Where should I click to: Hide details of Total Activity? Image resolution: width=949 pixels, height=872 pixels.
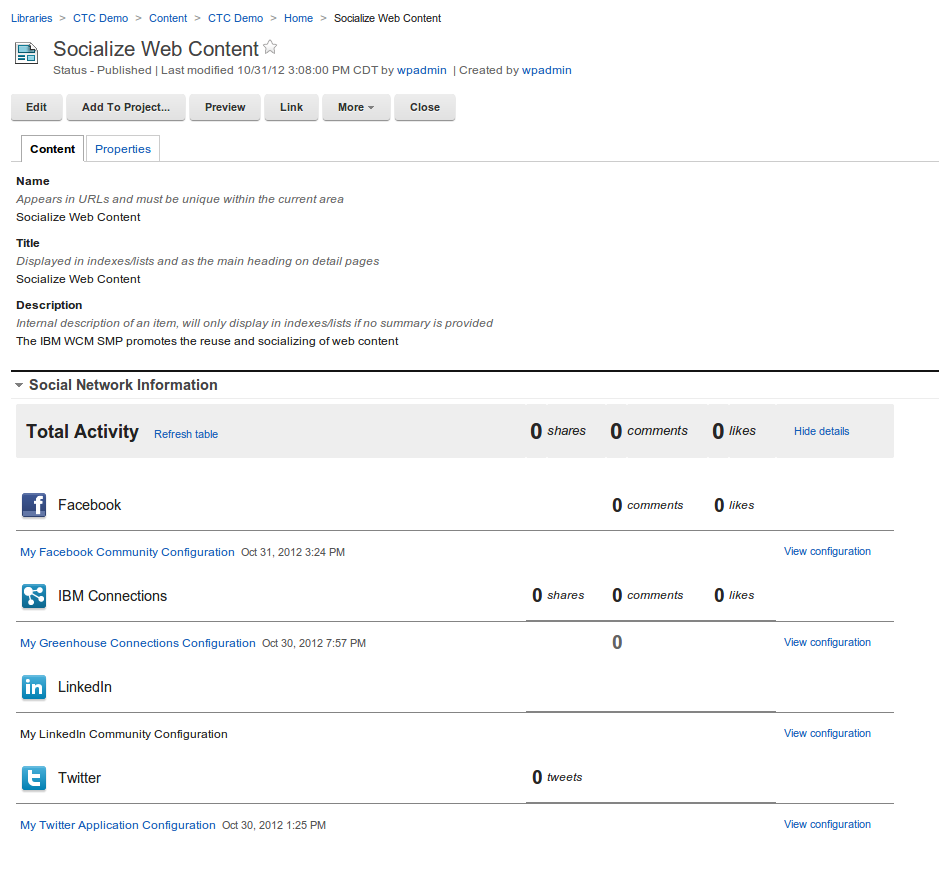tap(821, 431)
